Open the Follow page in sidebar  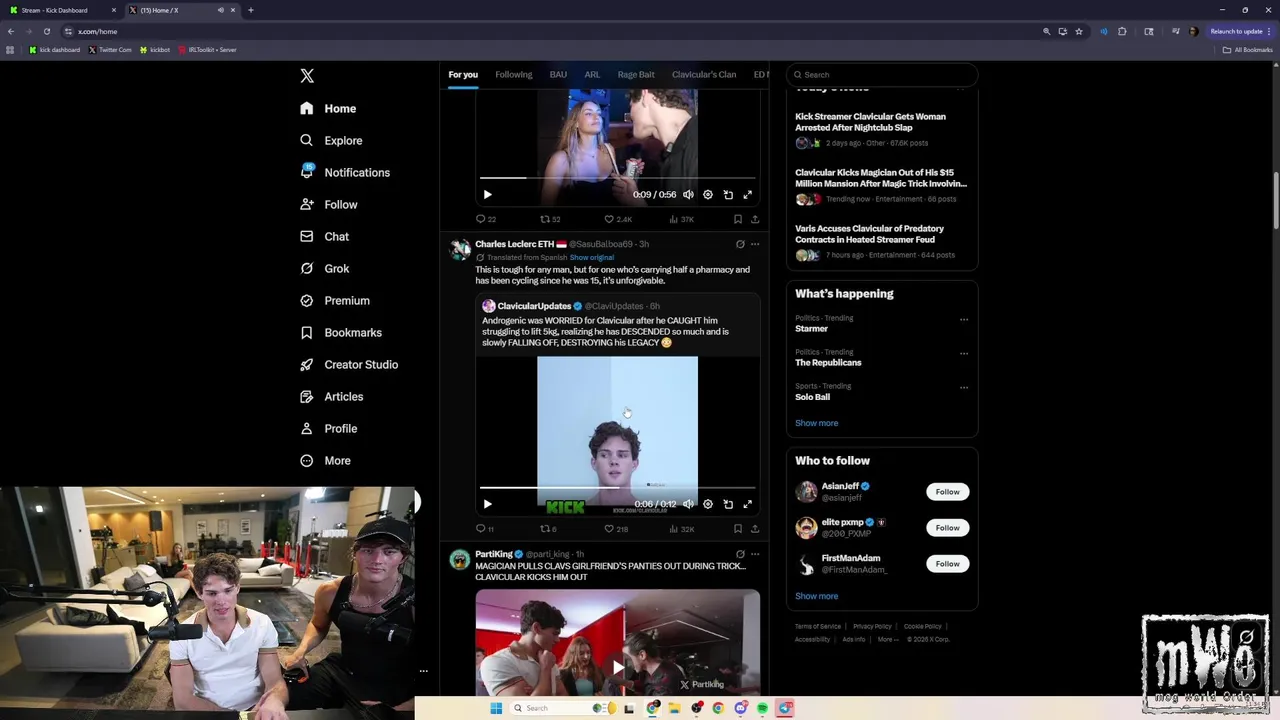pyautogui.click(x=329, y=205)
